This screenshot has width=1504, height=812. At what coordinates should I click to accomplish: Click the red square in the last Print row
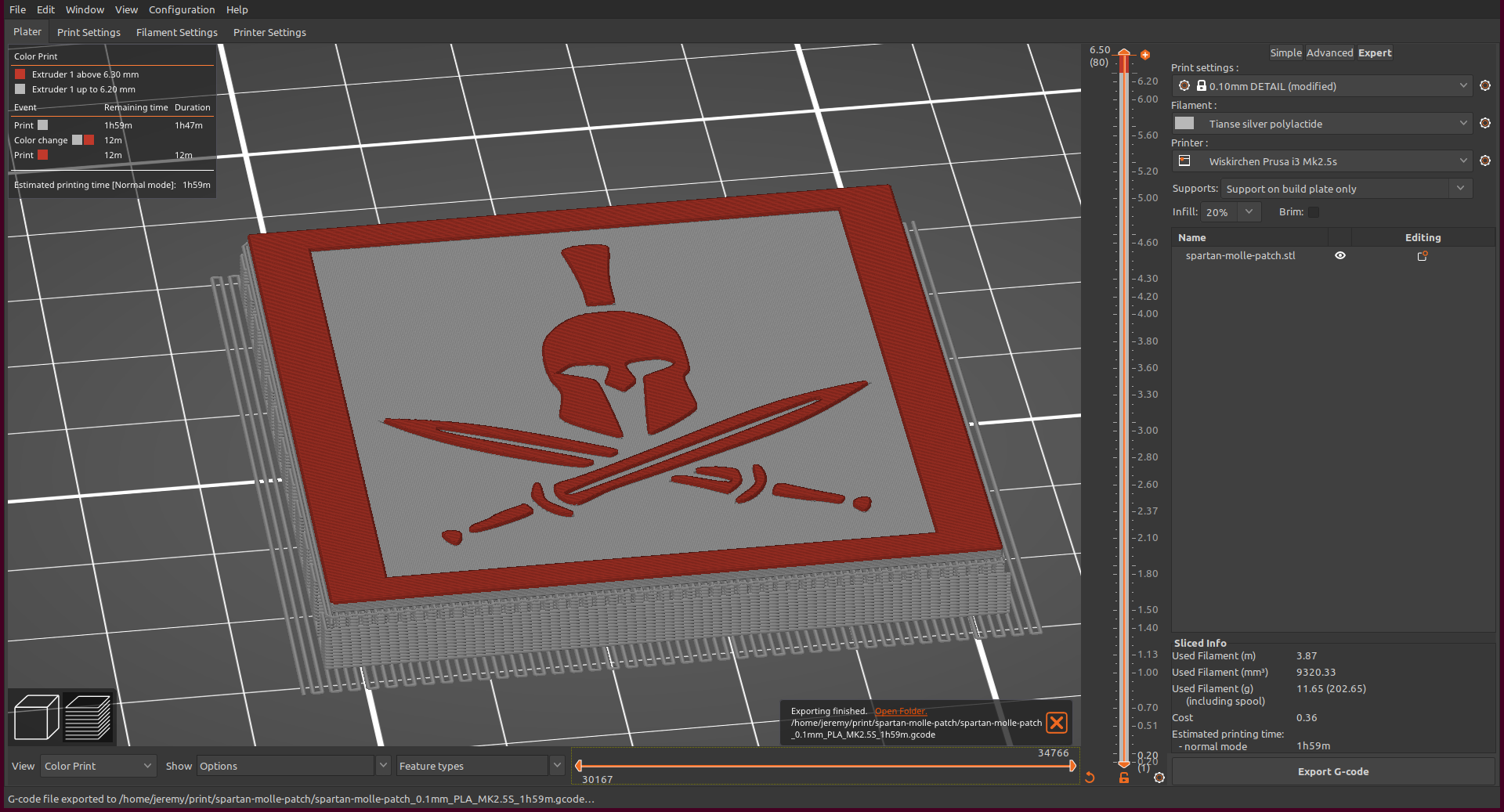pos(43,155)
